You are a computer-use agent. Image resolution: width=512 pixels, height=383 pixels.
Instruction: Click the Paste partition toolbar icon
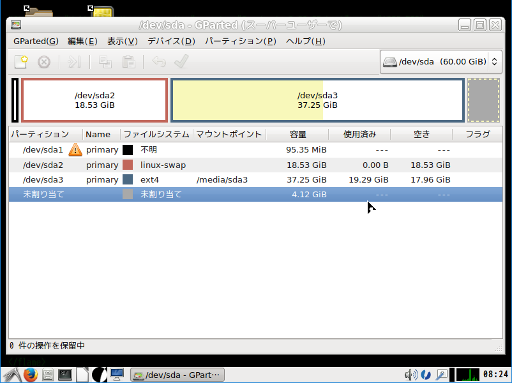128,62
